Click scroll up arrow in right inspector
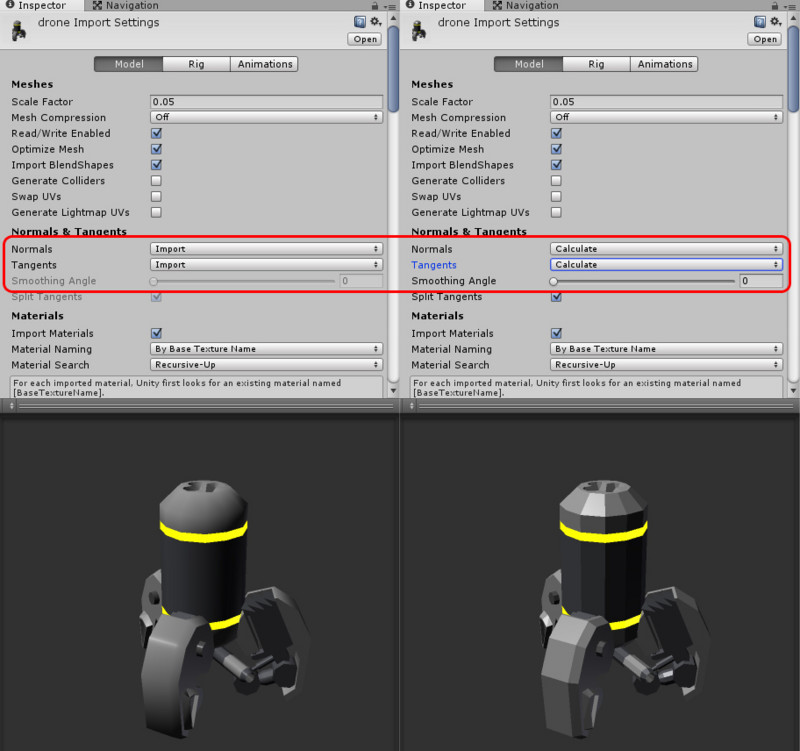Viewport: 800px width, 751px height. pos(793,18)
